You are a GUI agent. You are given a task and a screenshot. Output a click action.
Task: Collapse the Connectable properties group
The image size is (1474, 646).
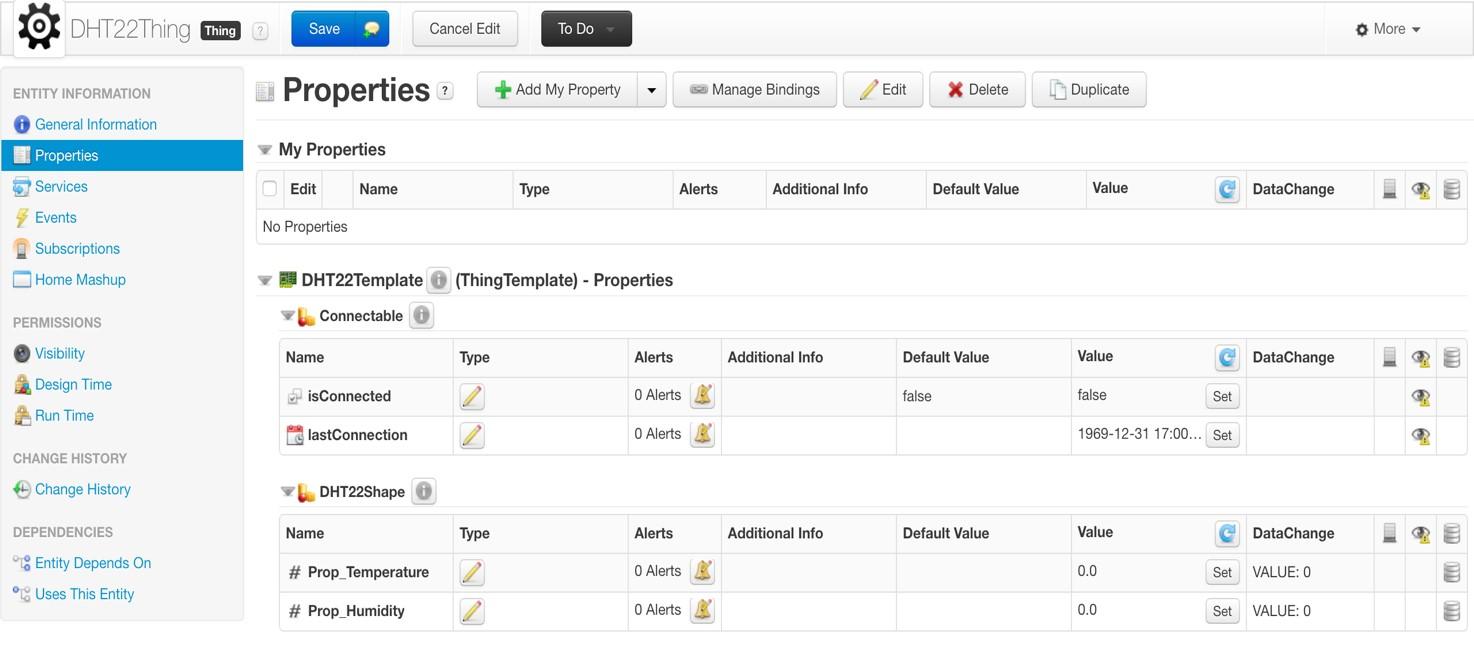click(287, 316)
